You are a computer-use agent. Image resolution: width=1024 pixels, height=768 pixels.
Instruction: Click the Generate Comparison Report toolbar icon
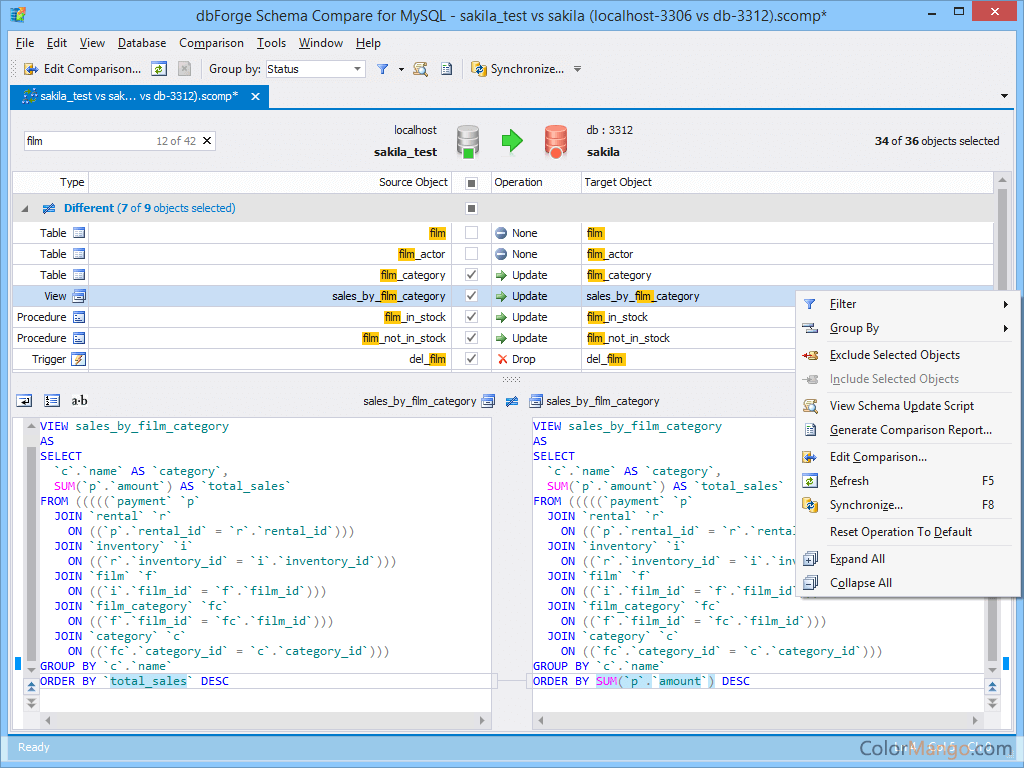(445, 70)
